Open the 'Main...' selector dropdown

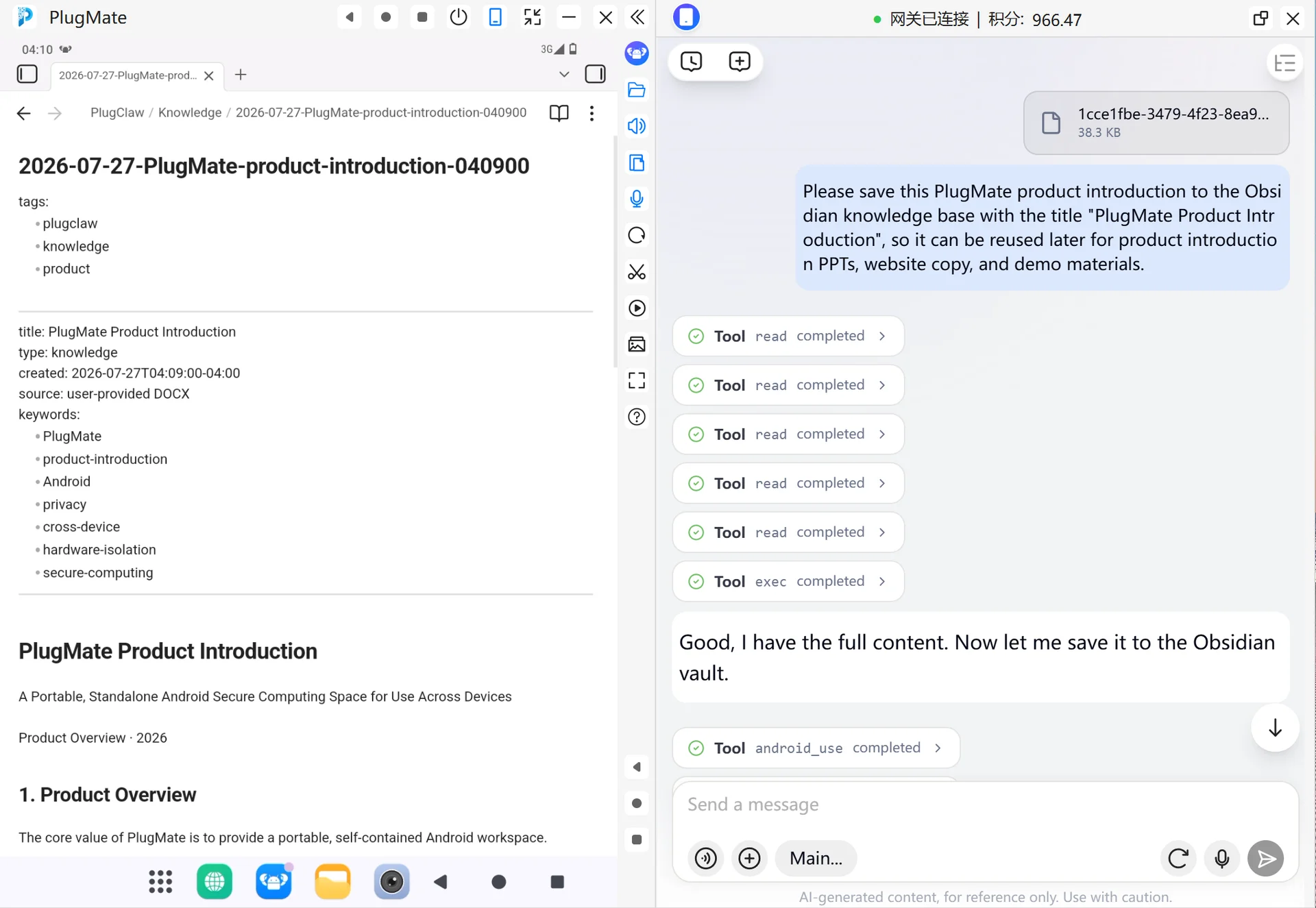pyautogui.click(x=816, y=858)
